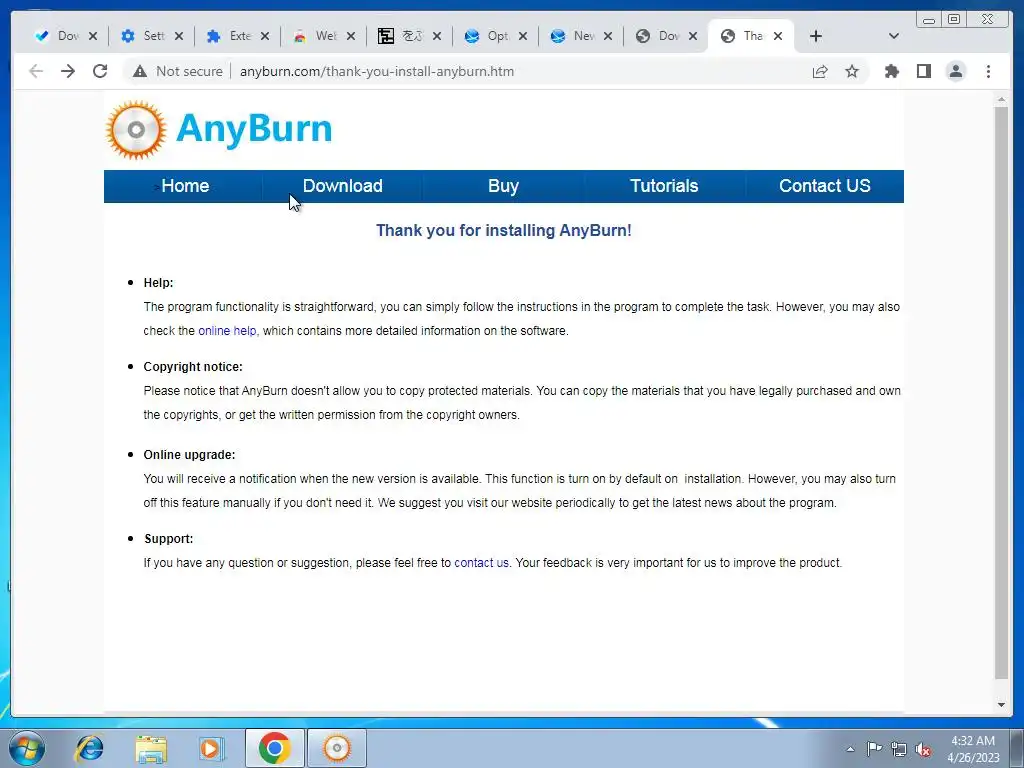Click the scrollbar down arrow
The image size is (1024, 768).
(x=1001, y=705)
